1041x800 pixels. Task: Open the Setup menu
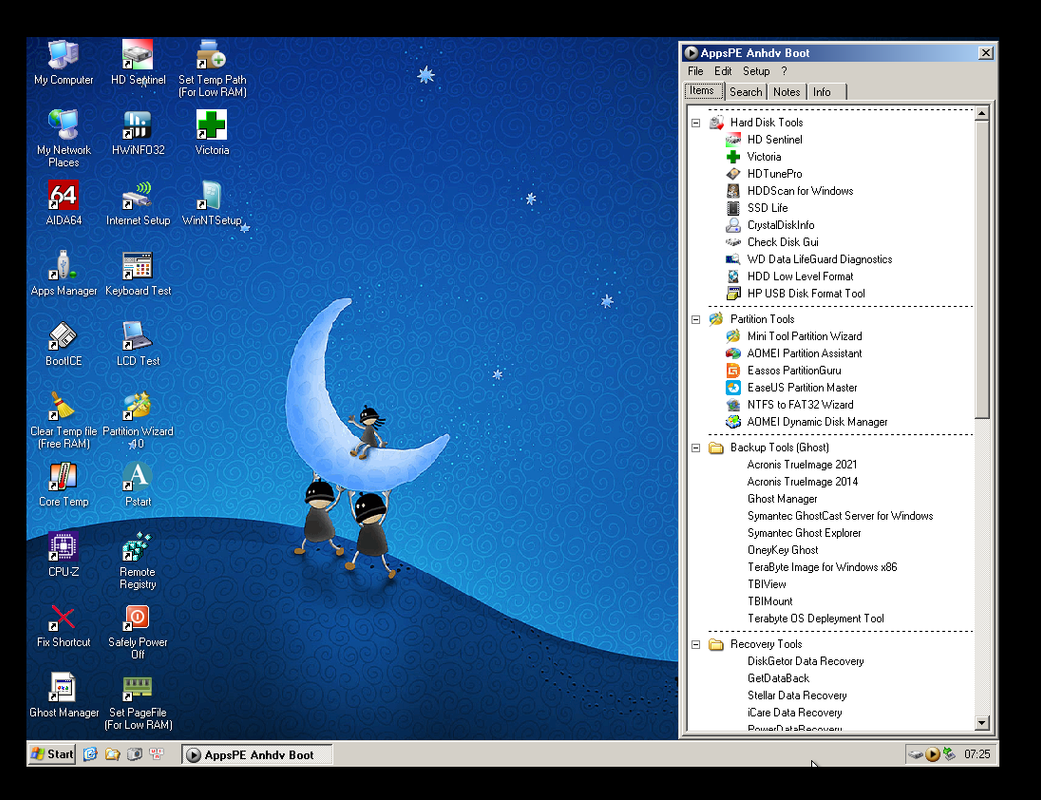[x=756, y=71]
